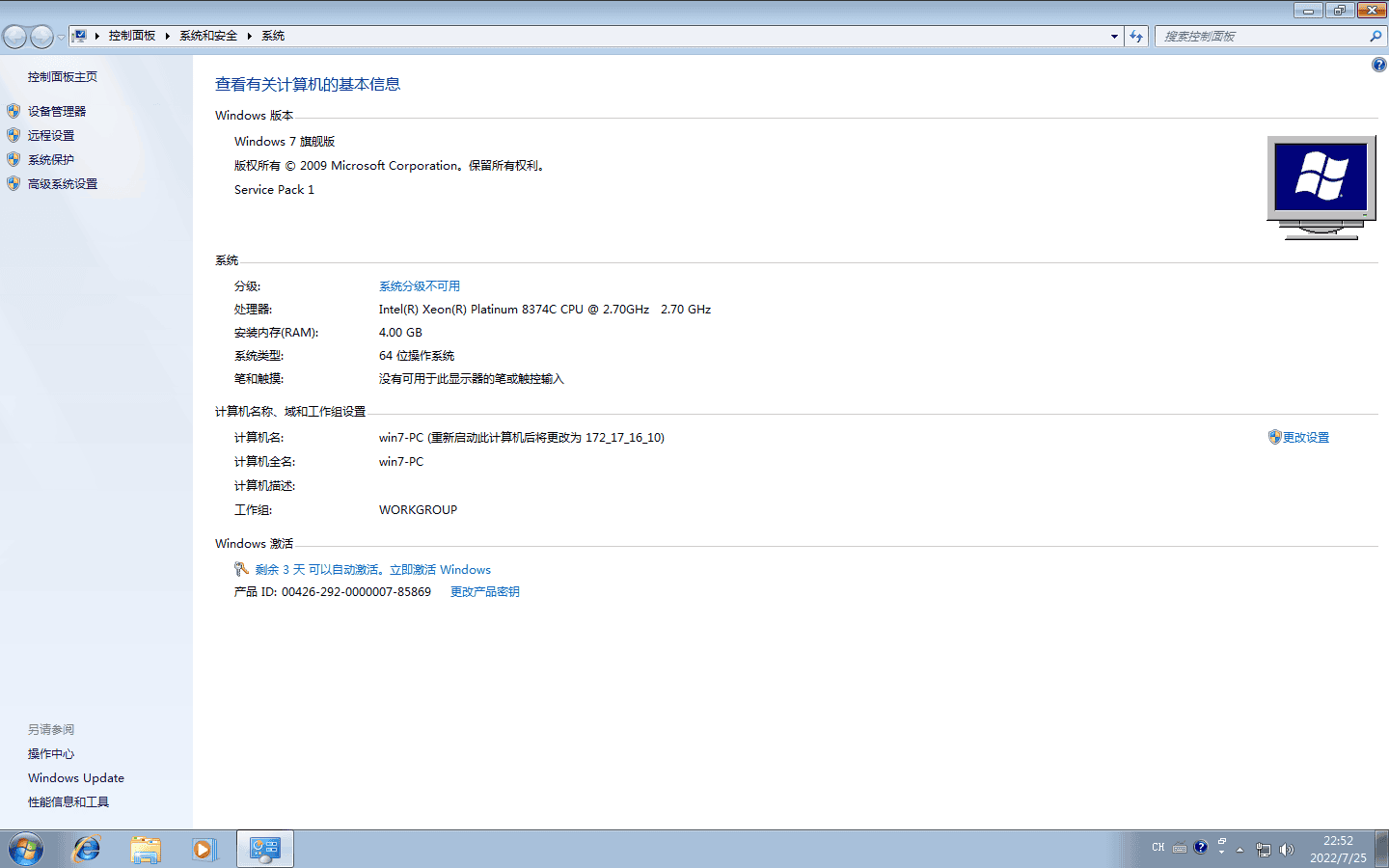
Task: Open Windows Explorer folder icon on taskbar
Action: [146, 850]
